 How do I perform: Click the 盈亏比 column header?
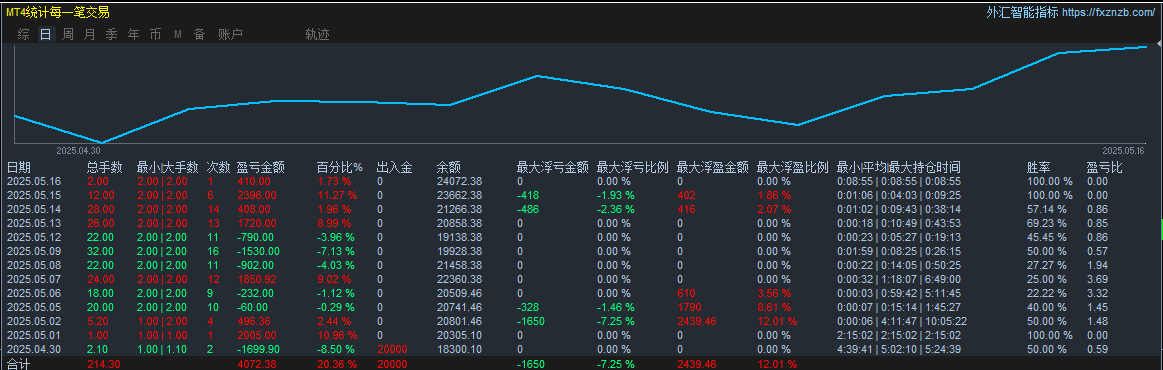pyautogui.click(x=1105, y=168)
